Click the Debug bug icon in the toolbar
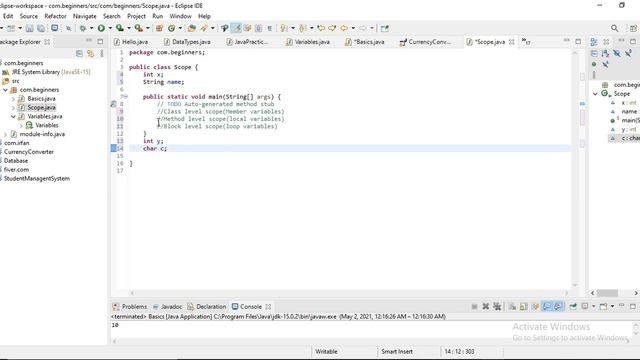The width and height of the screenshot is (640, 360). click(82, 28)
